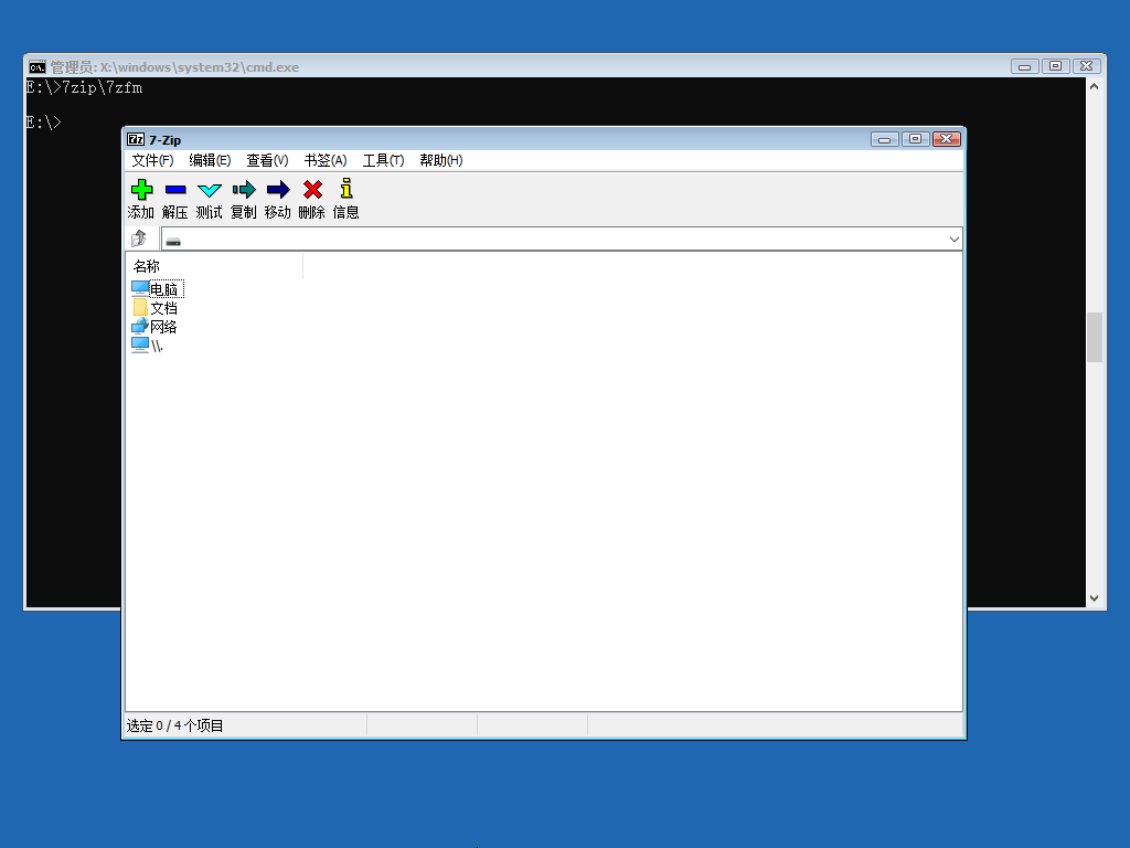This screenshot has width=1130, height=848.
Task: Click the Extract (解压) toolbar icon
Action: pos(175,190)
